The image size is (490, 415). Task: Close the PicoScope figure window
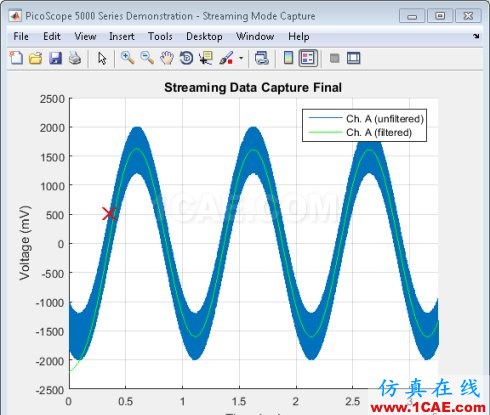[468, 16]
